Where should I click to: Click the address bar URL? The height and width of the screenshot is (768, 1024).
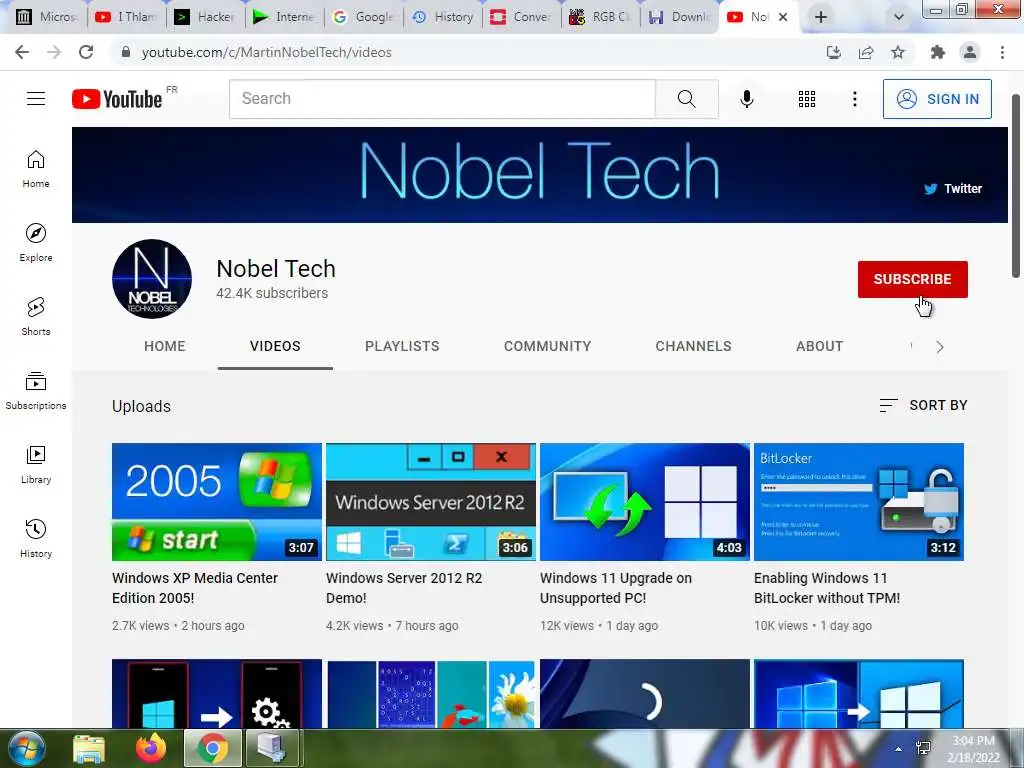pos(266,52)
